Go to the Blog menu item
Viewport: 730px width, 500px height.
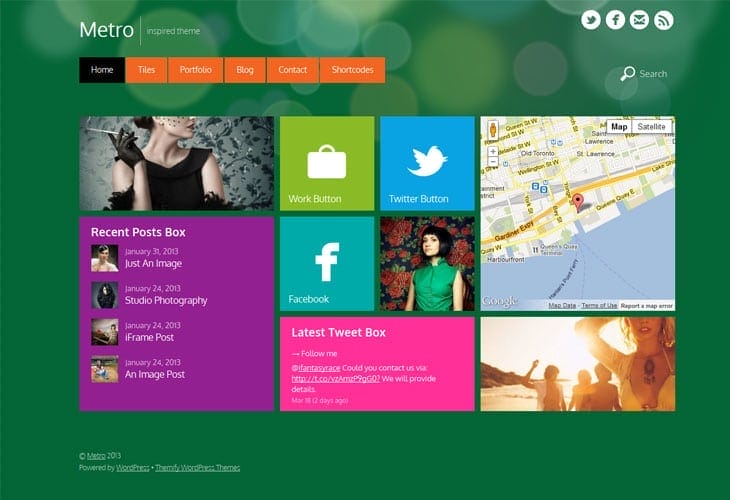[x=245, y=70]
